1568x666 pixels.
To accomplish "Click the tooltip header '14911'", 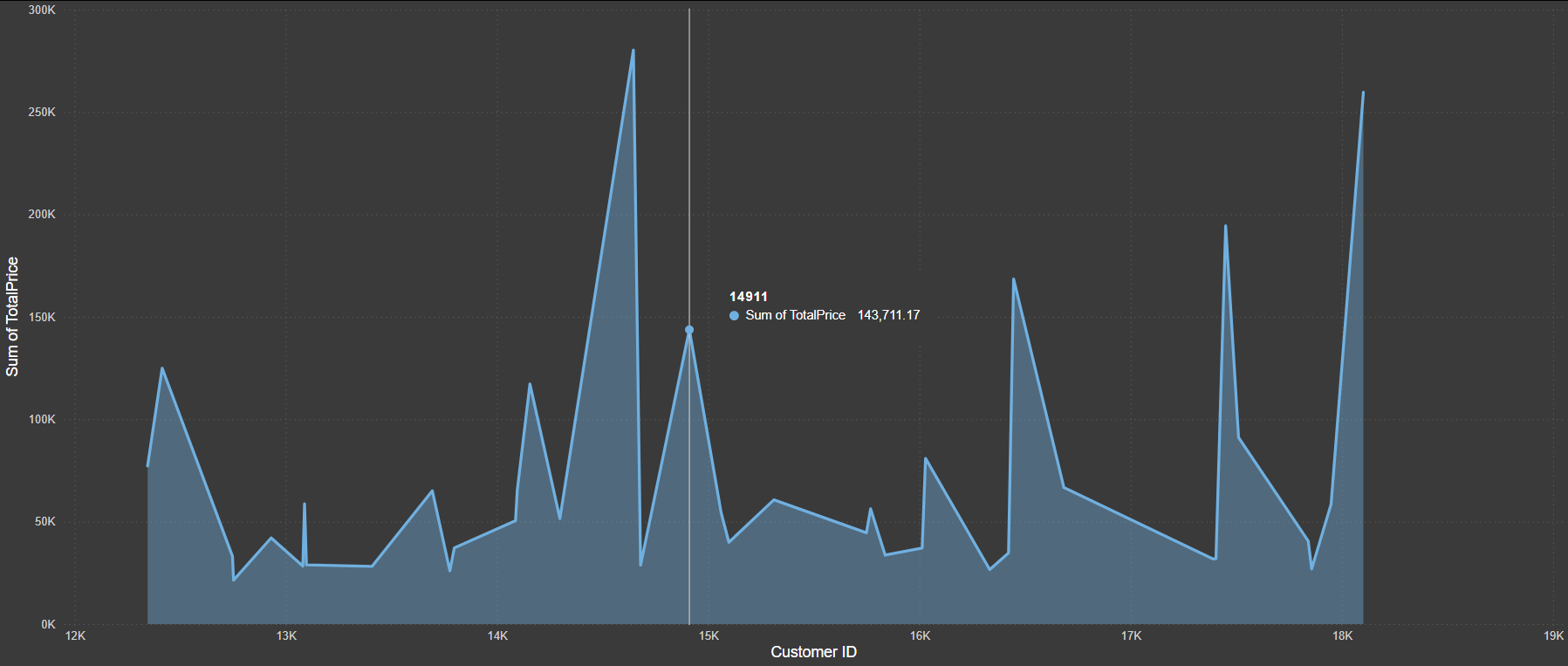I will (749, 297).
